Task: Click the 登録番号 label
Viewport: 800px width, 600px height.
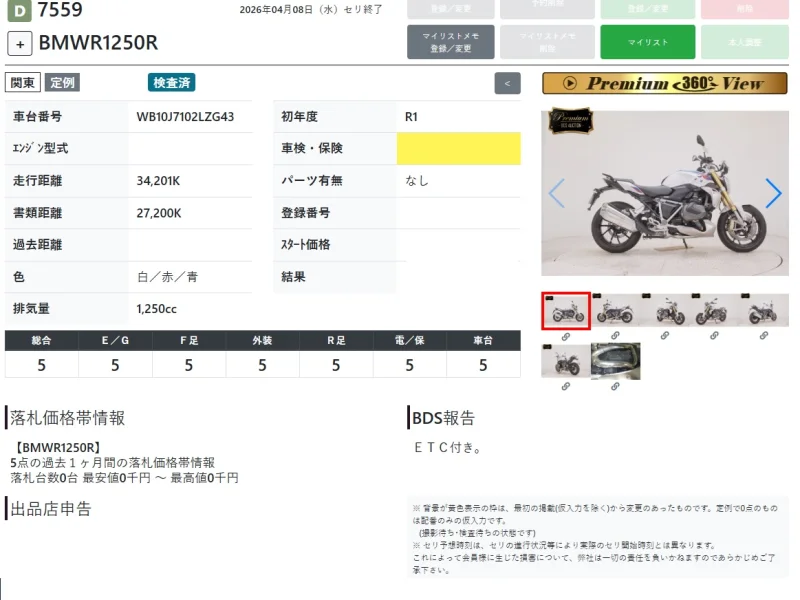Action: [306, 213]
